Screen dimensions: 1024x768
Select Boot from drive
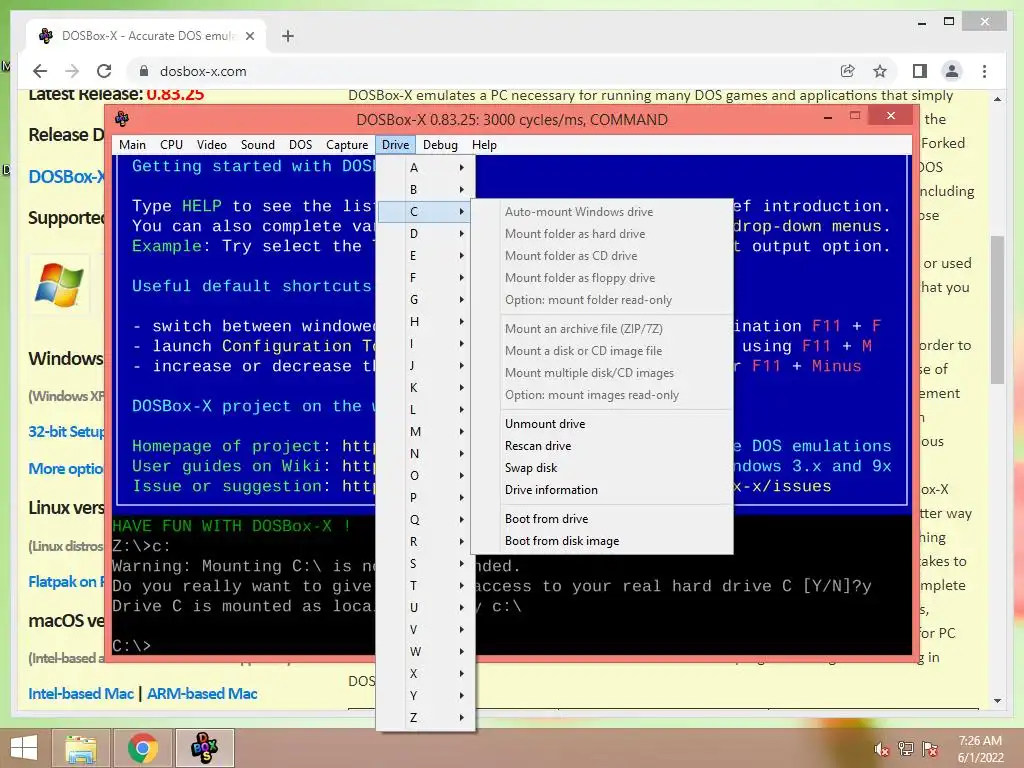(x=601, y=519)
